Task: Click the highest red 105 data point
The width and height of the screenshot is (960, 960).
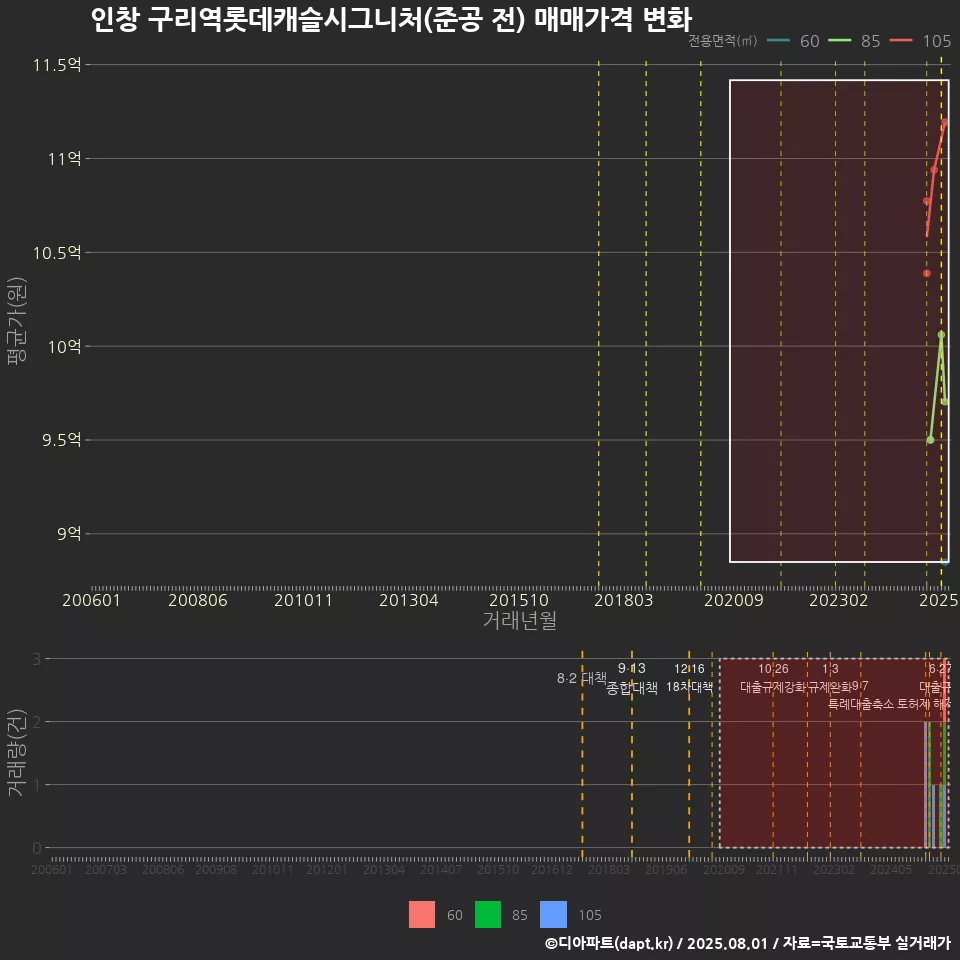Action: (x=945, y=122)
